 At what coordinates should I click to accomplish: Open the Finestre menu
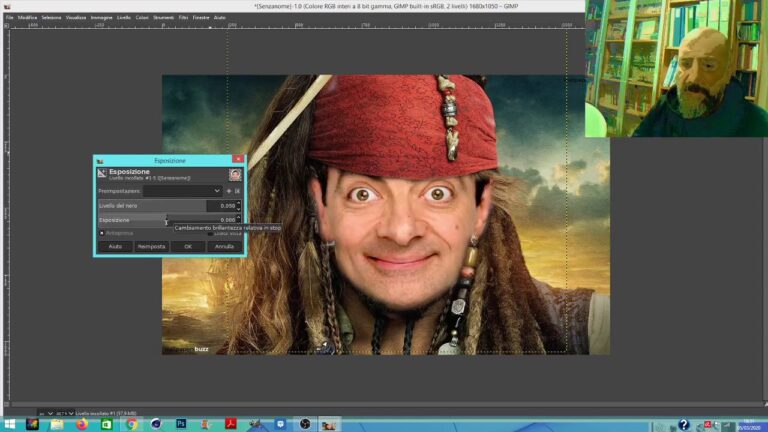pyautogui.click(x=201, y=18)
